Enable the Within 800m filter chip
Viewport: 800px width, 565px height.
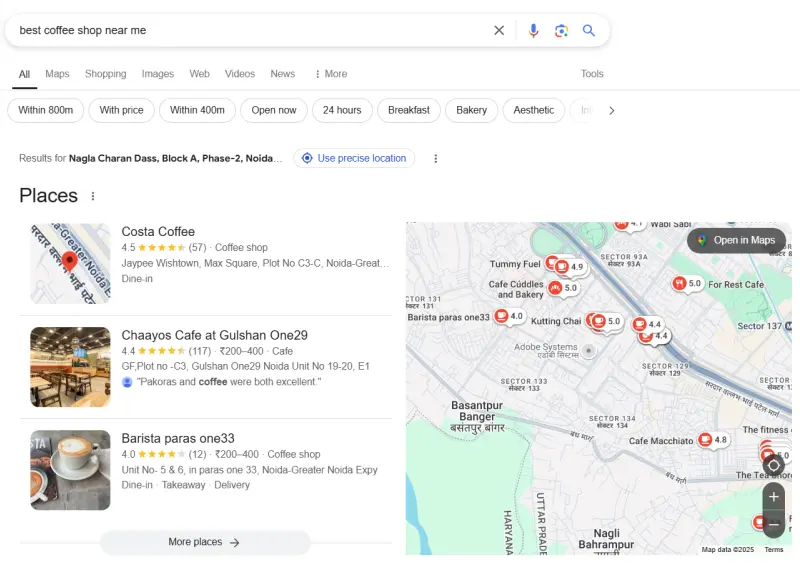coord(45,110)
